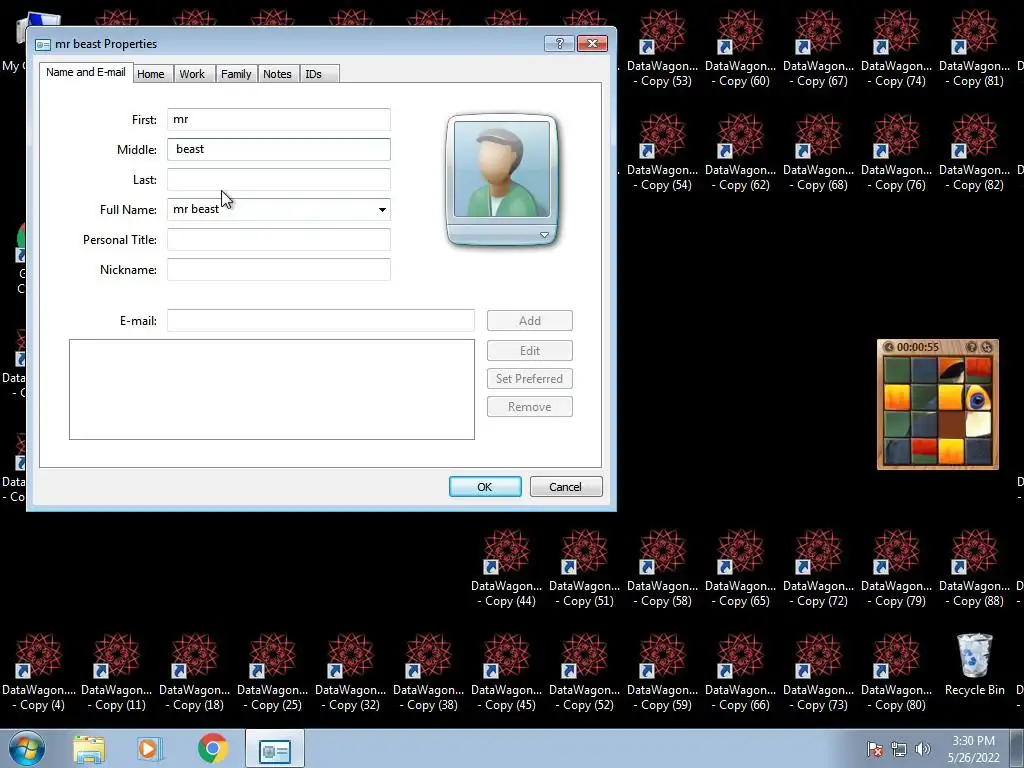Cancel the properties dialog
The height and width of the screenshot is (768, 1024).
(566, 487)
